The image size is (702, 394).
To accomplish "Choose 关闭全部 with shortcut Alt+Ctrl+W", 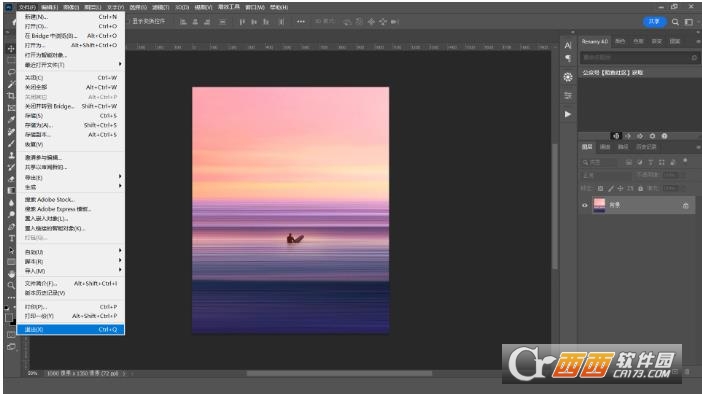I will click(x=71, y=87).
